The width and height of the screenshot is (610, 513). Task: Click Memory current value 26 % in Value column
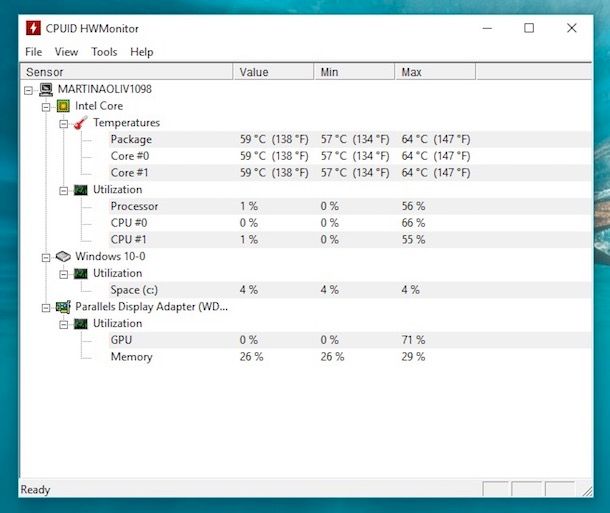coord(251,357)
